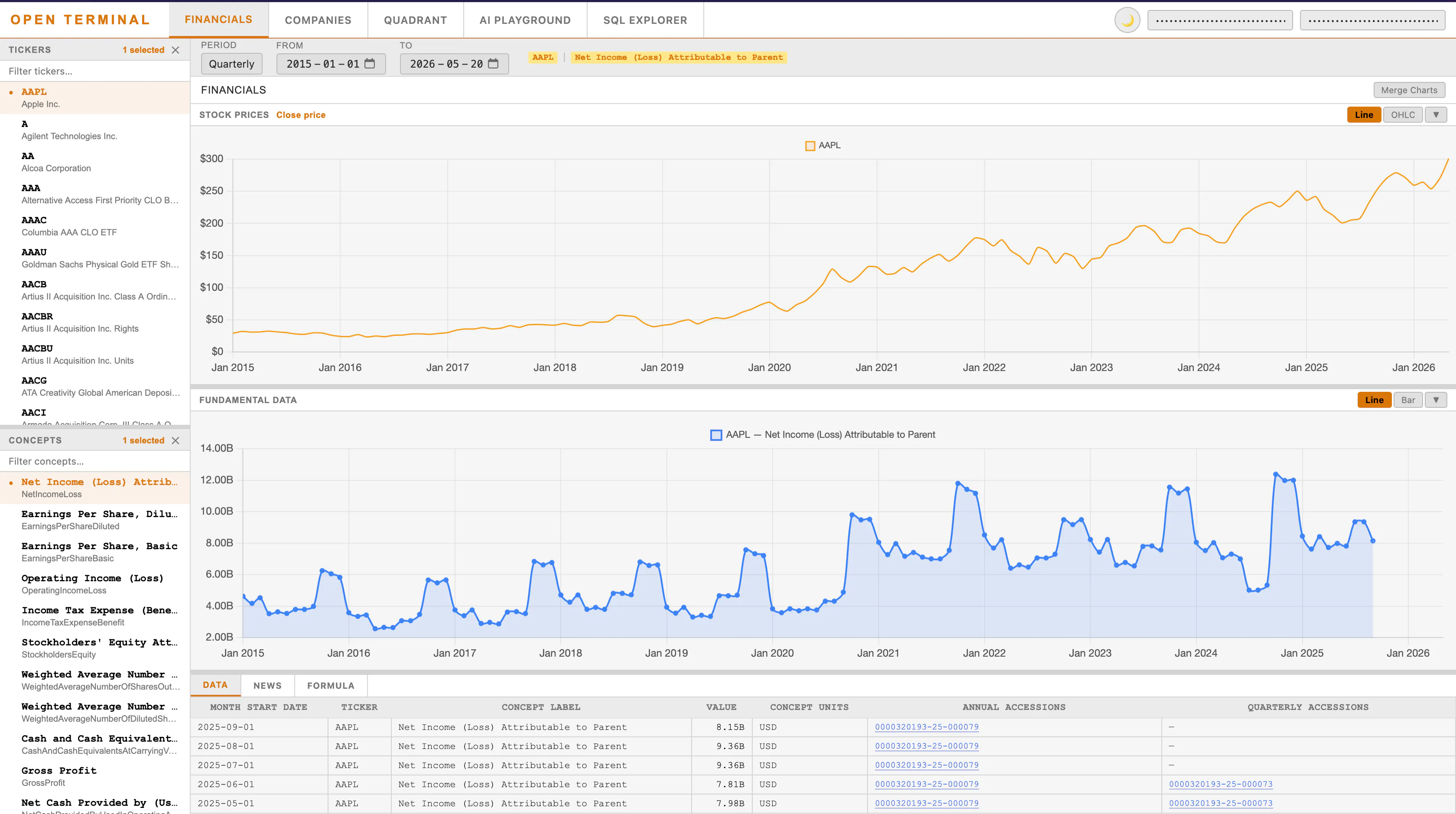Select Agilent Technologies ticker A
The width and height of the screenshot is (1456, 814).
point(95,130)
